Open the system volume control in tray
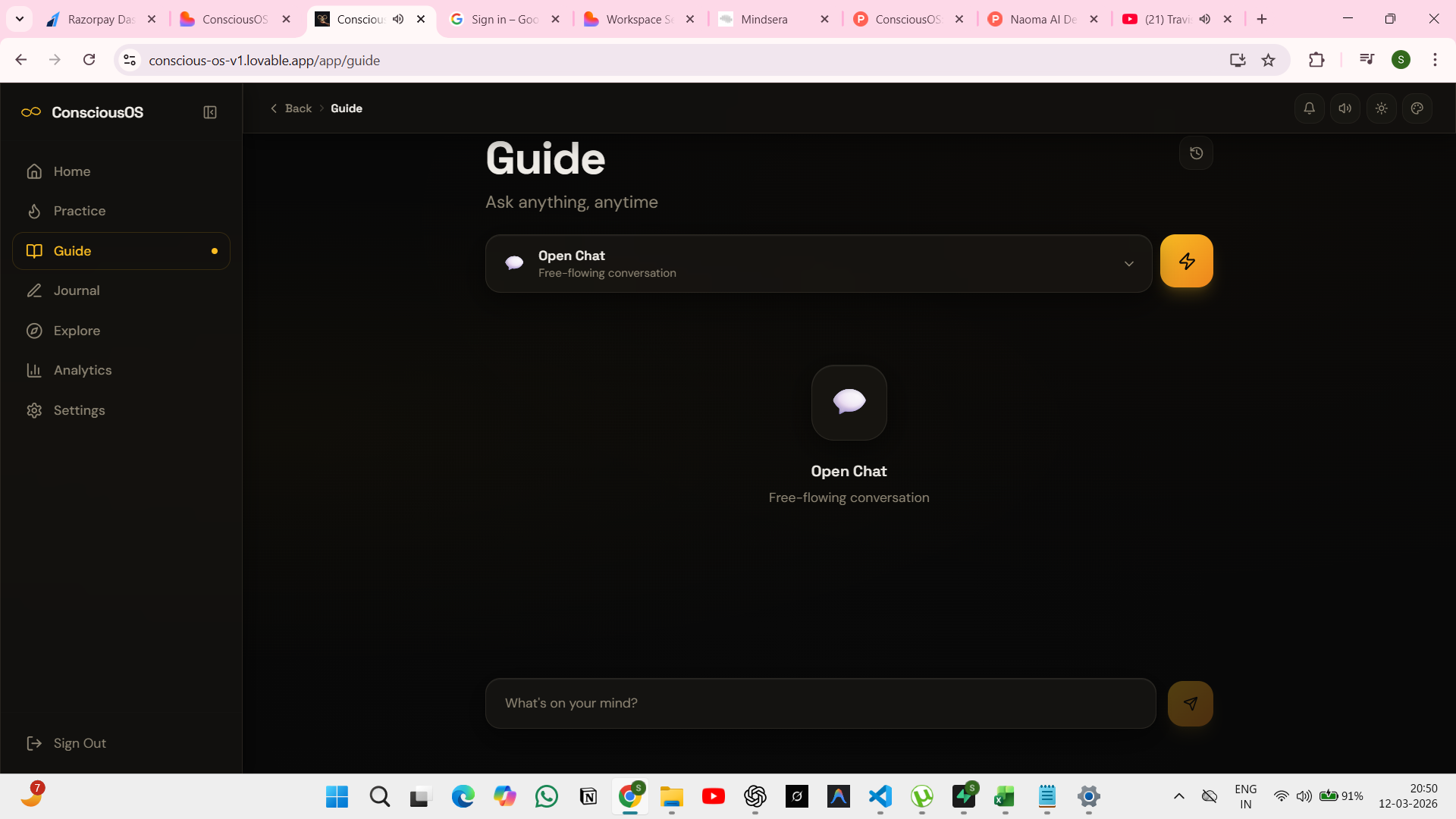The width and height of the screenshot is (1456, 819). pyautogui.click(x=1304, y=796)
